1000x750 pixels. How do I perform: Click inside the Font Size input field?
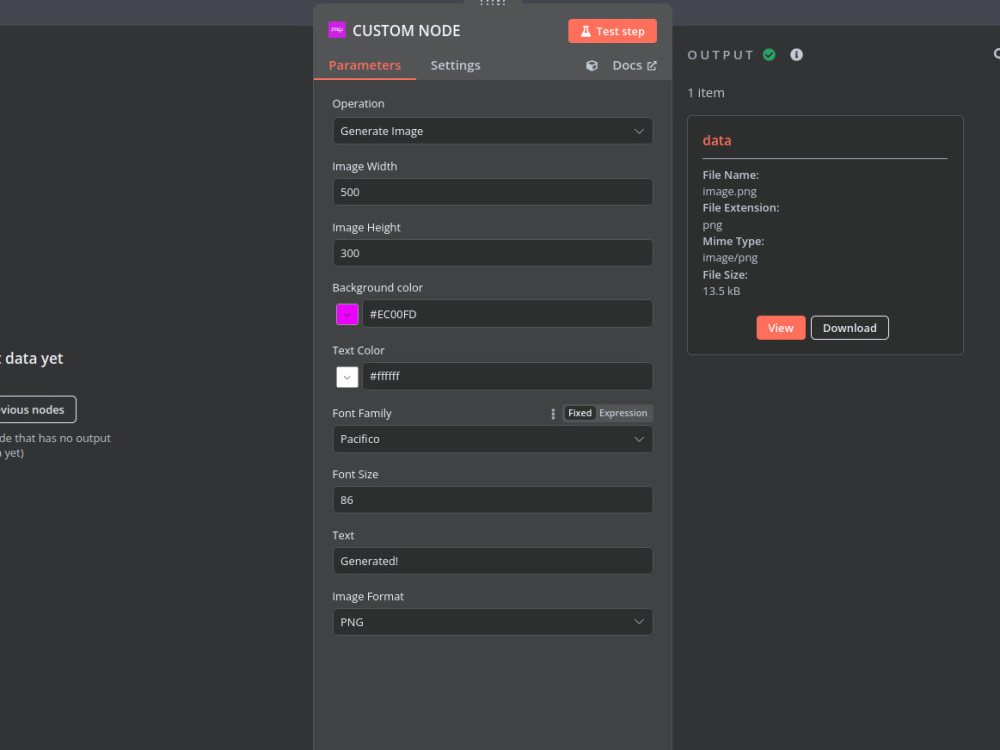pos(492,499)
